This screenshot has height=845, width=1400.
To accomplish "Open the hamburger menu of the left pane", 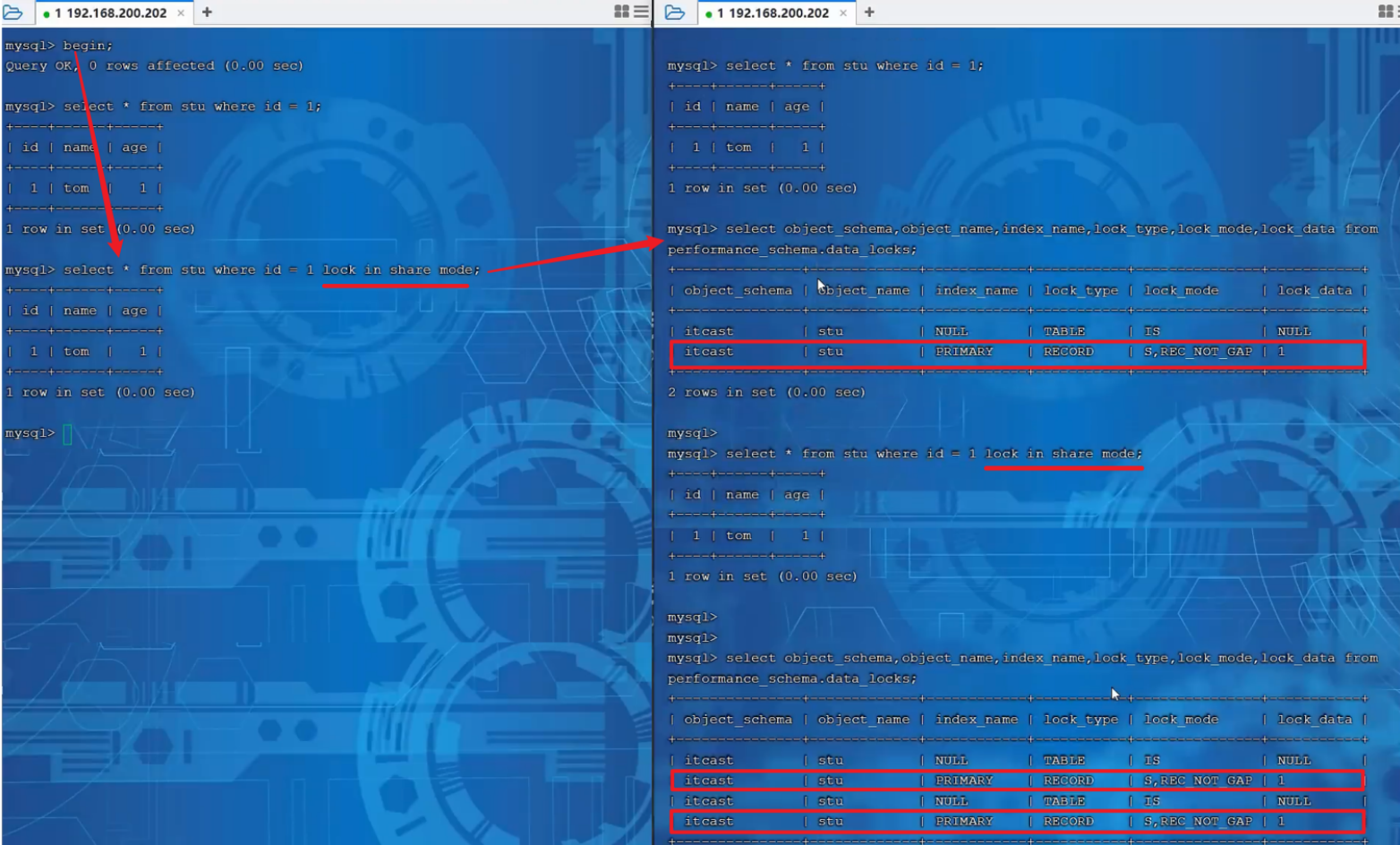I will pyautogui.click(x=641, y=12).
